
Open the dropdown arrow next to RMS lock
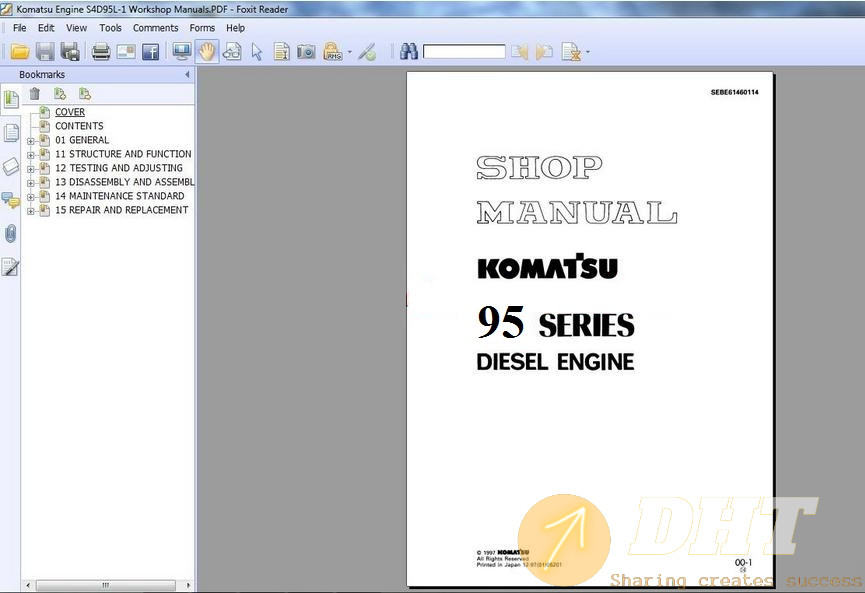tap(349, 52)
